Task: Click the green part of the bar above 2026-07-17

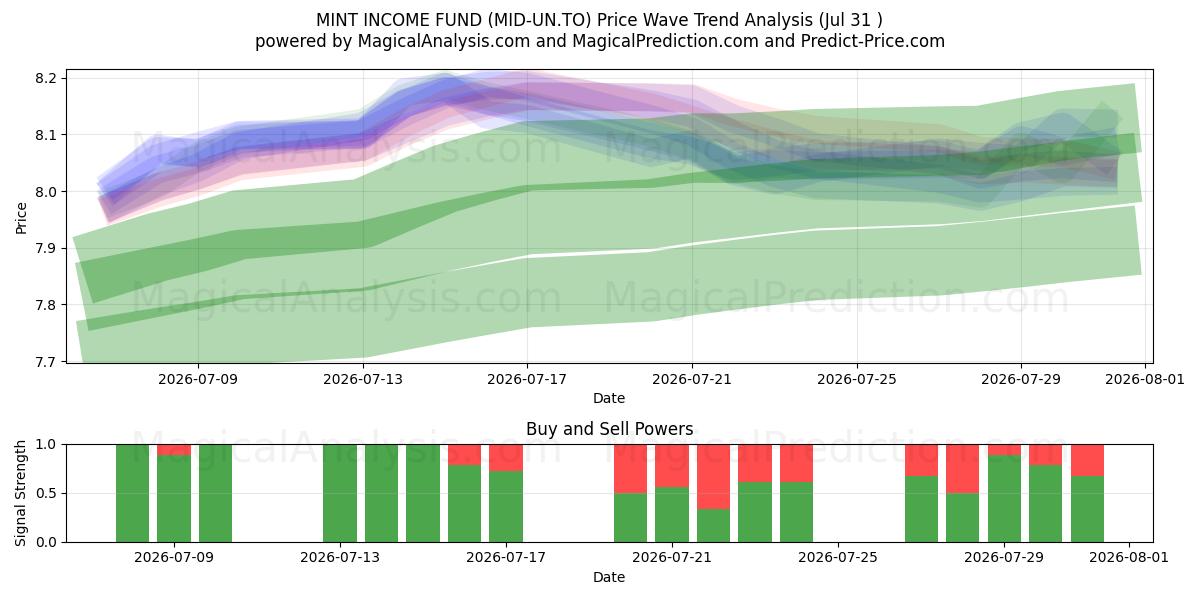Action: (506, 507)
